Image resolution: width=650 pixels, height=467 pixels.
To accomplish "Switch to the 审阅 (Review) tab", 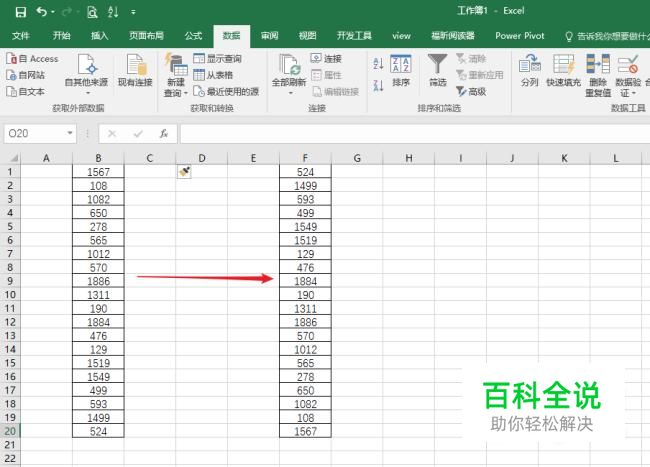I will (269, 36).
